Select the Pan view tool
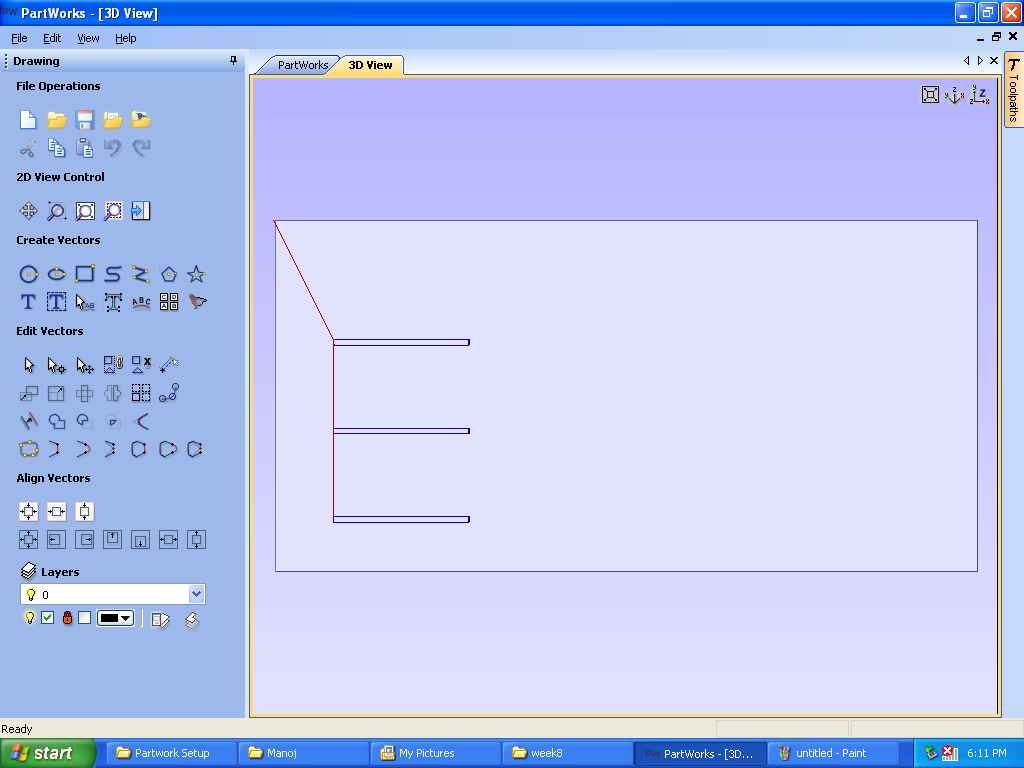Screen dimensions: 1024x768 click(28, 211)
